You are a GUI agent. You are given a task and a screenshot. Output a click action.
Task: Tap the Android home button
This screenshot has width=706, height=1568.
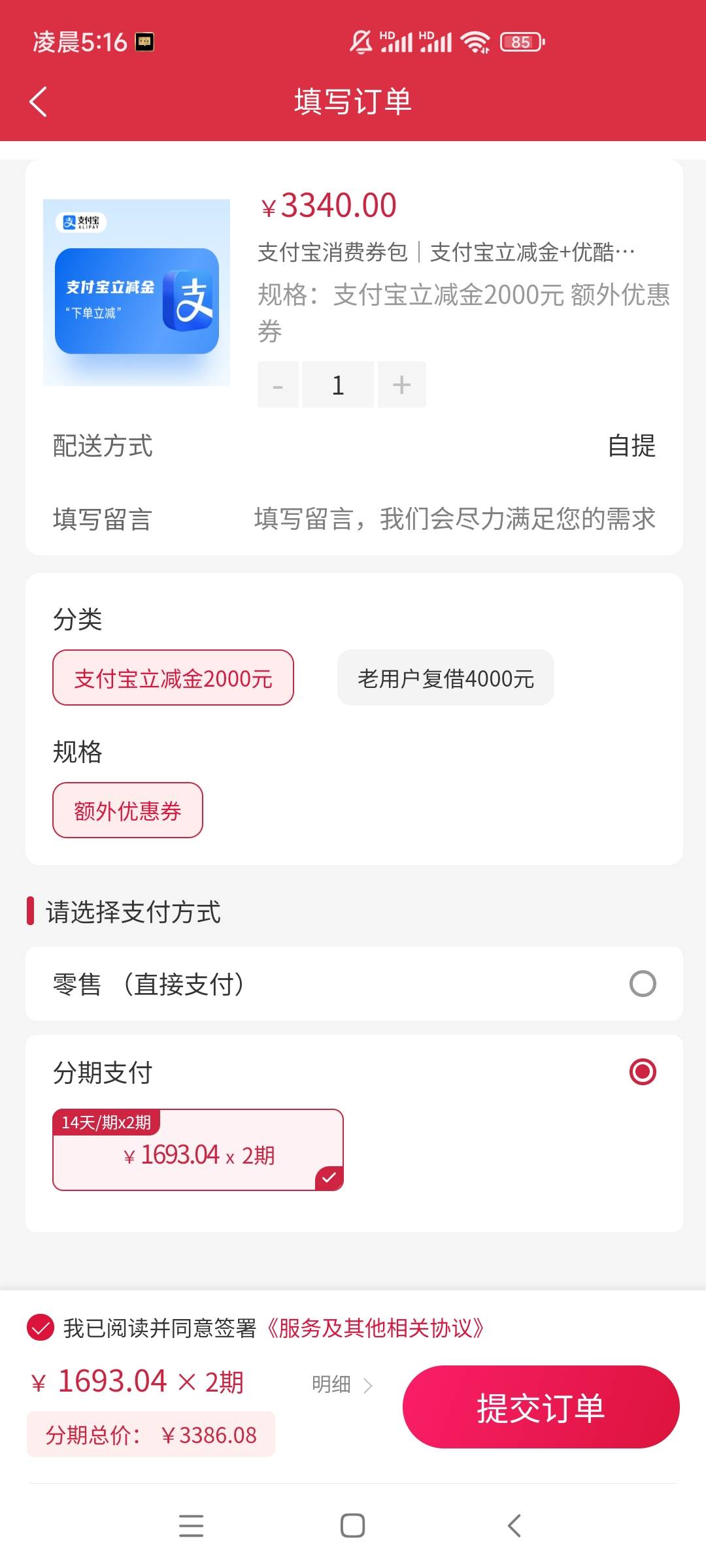353,1526
